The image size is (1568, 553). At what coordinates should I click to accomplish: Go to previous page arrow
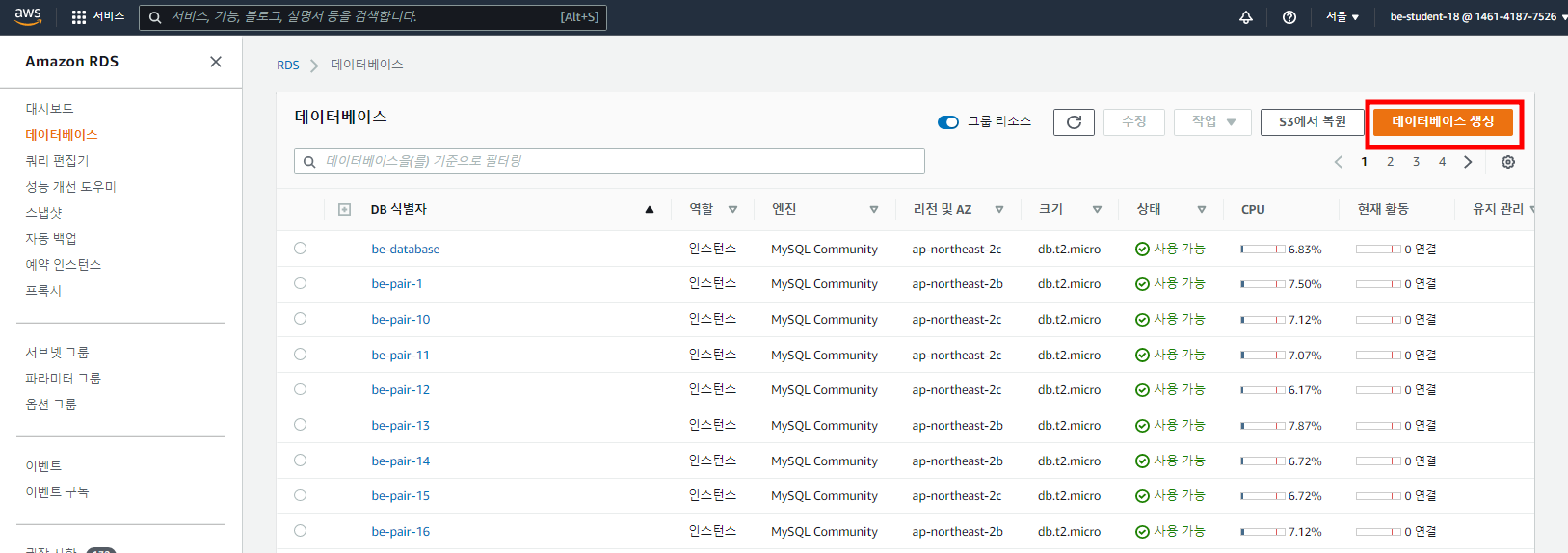click(x=1338, y=162)
